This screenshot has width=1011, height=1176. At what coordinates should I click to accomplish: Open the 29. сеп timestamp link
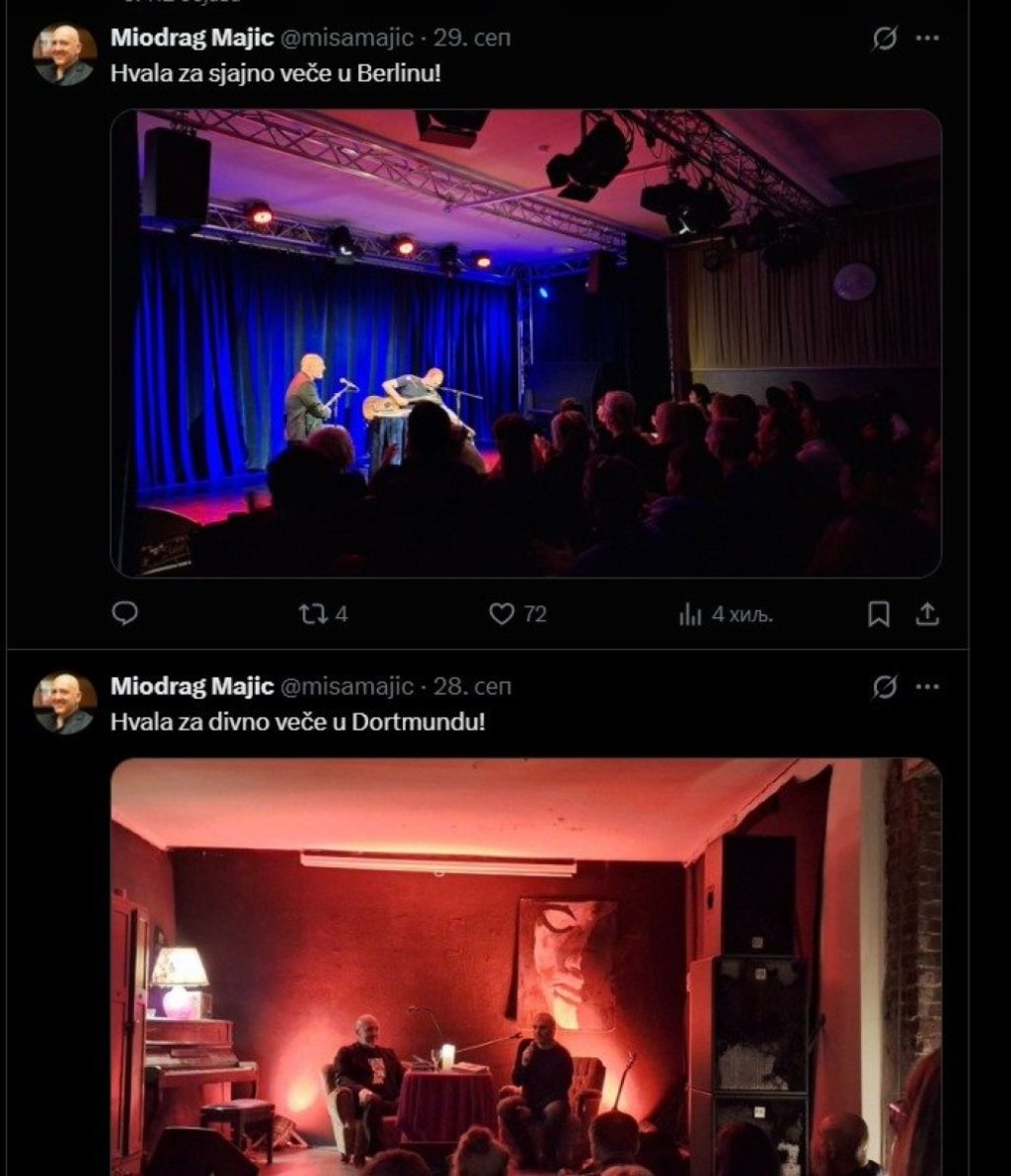click(472, 38)
